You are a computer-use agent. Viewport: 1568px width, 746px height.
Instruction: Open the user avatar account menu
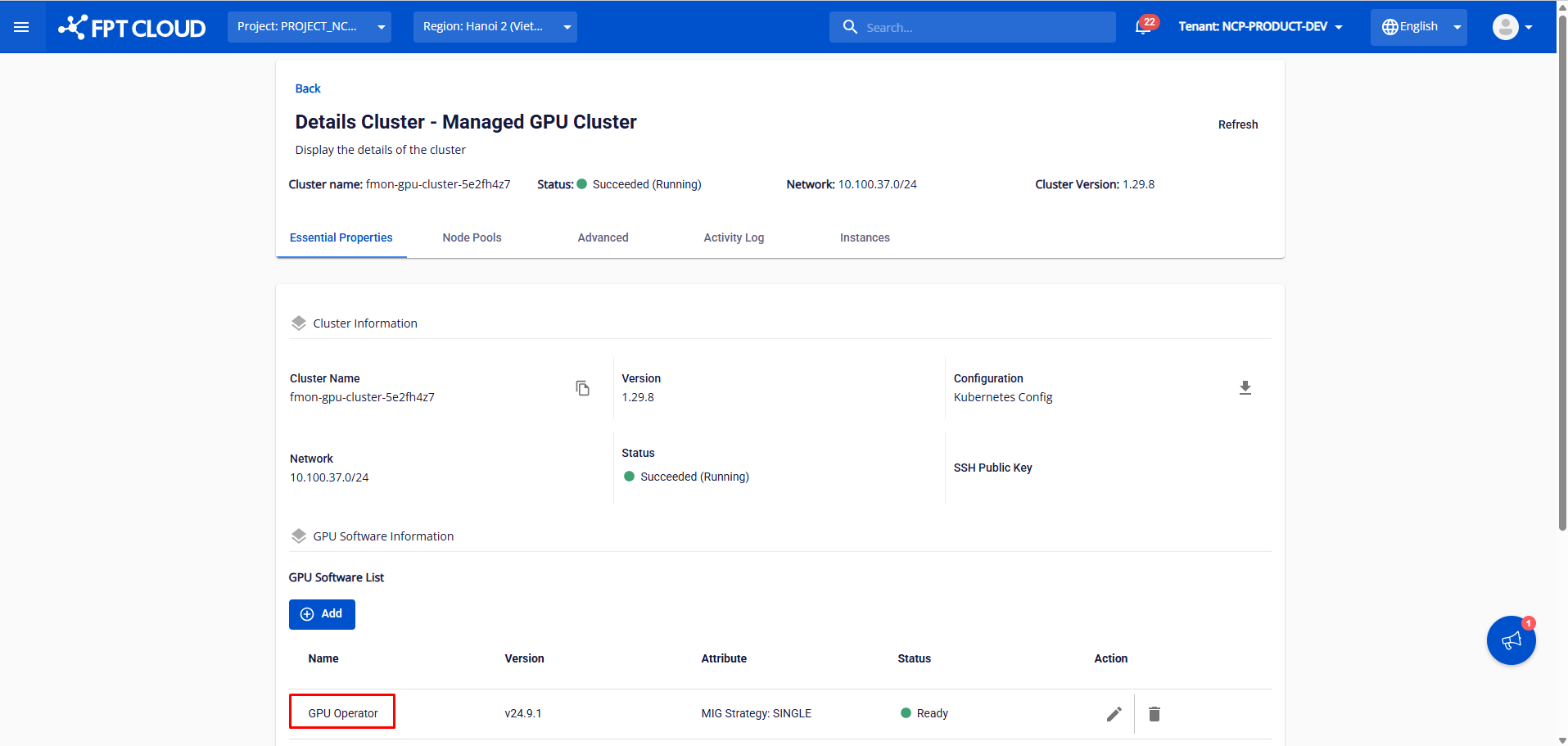click(x=1512, y=27)
